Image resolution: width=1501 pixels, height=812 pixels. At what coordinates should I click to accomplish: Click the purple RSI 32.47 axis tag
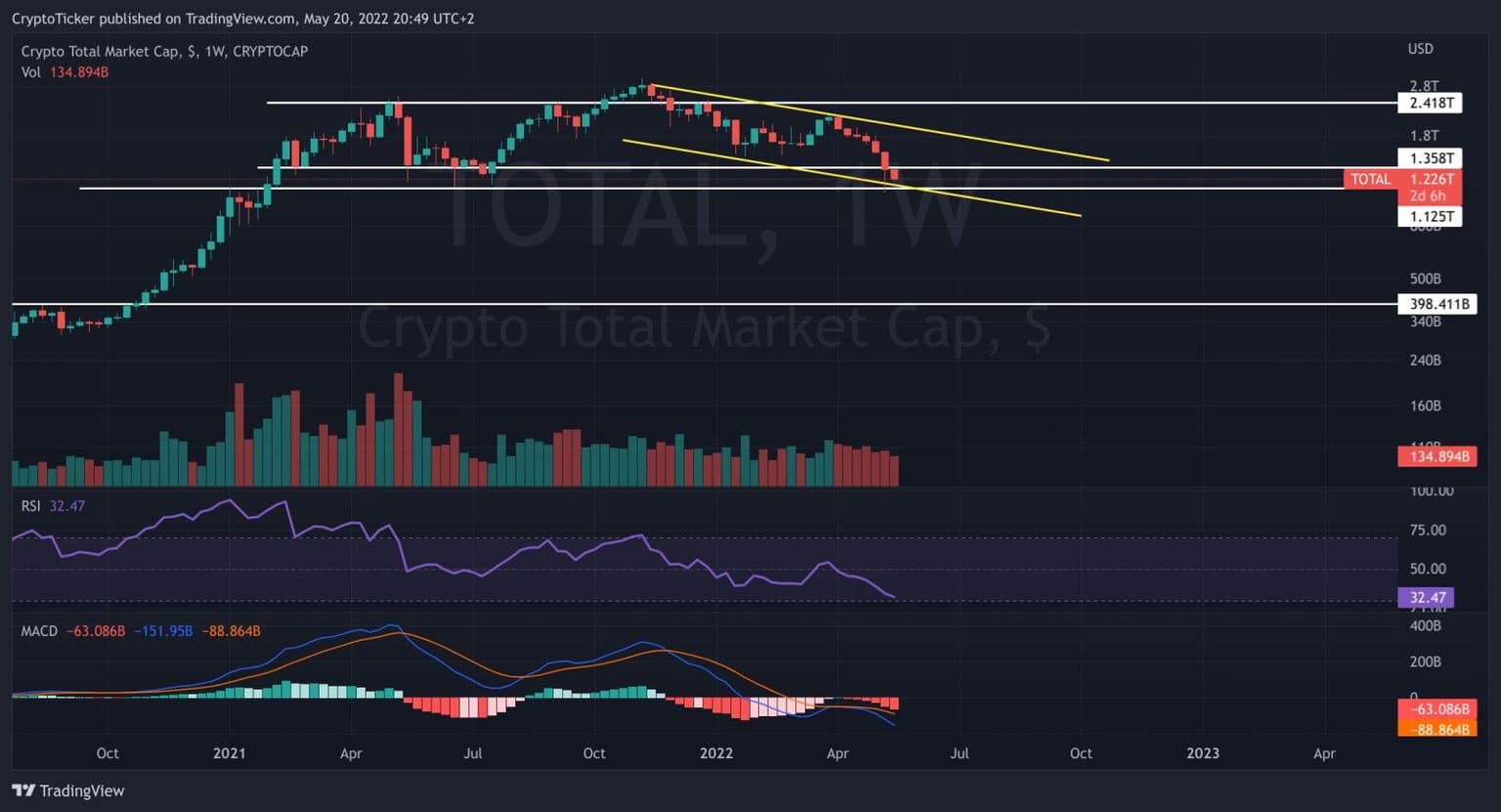pos(1427,597)
